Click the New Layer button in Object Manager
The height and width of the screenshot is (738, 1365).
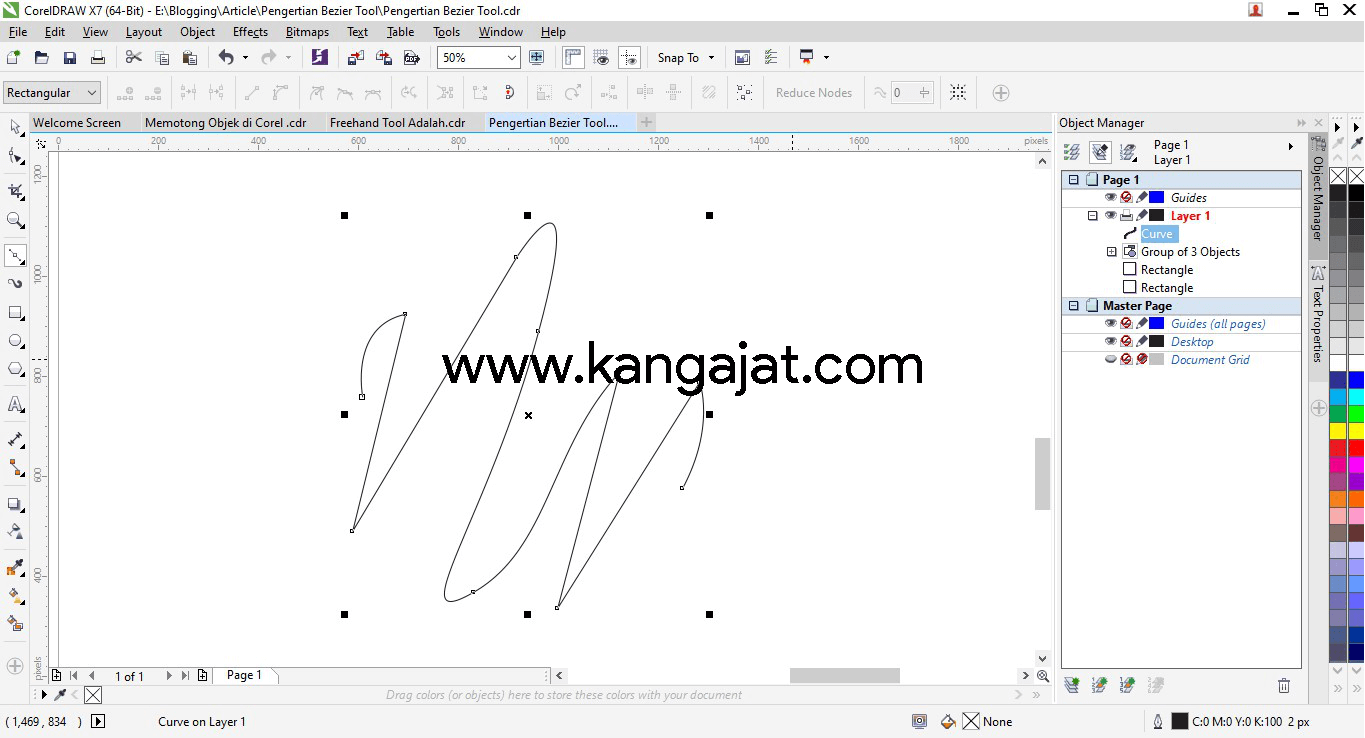coord(1071,685)
